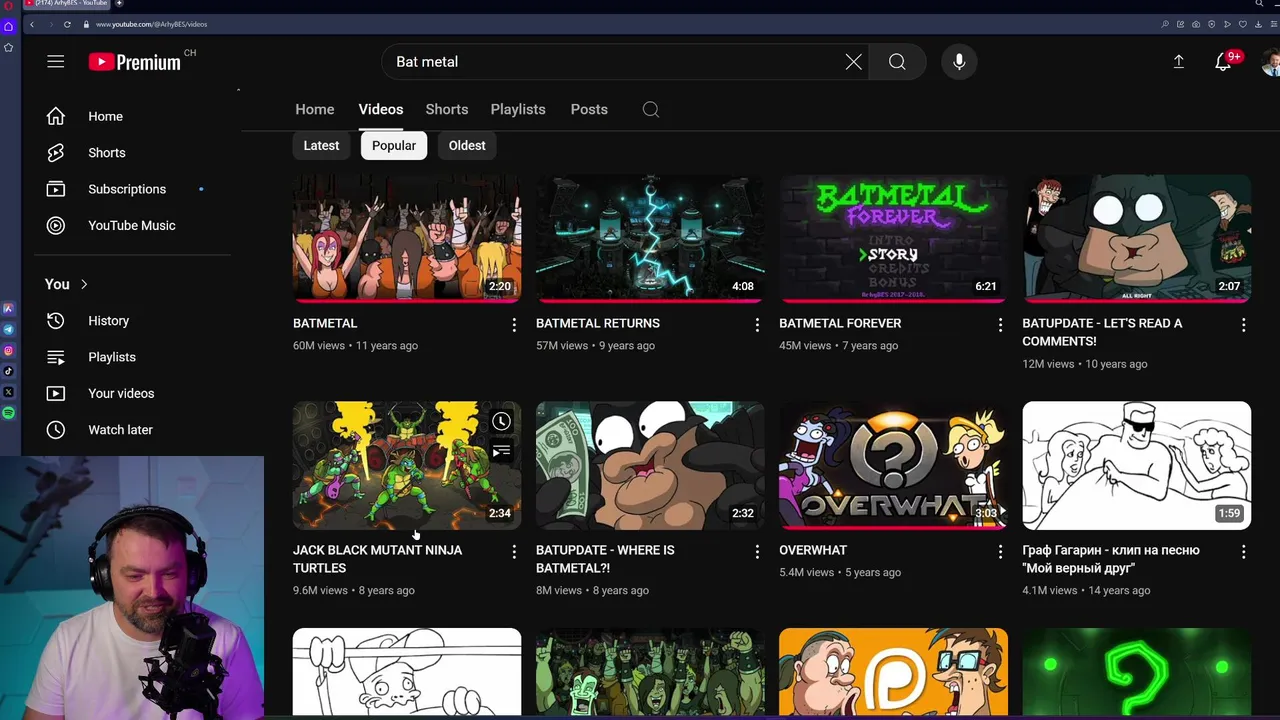Open 'JACK BLACK MUTANT NINJA TURTLES' title link
The height and width of the screenshot is (720, 1280).
coord(377,559)
